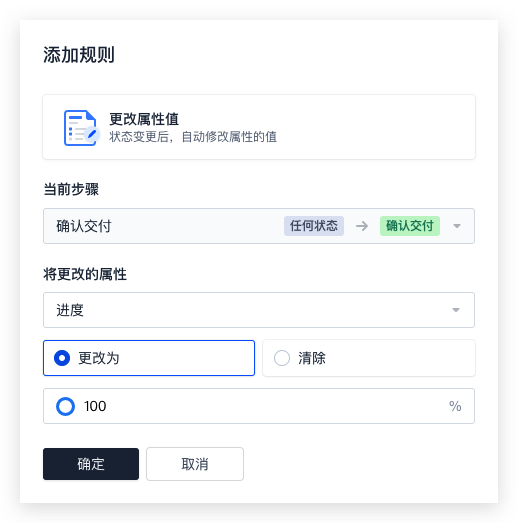Cancel the dialog with the 取消 button
This screenshot has width=518, height=523.
[195, 464]
